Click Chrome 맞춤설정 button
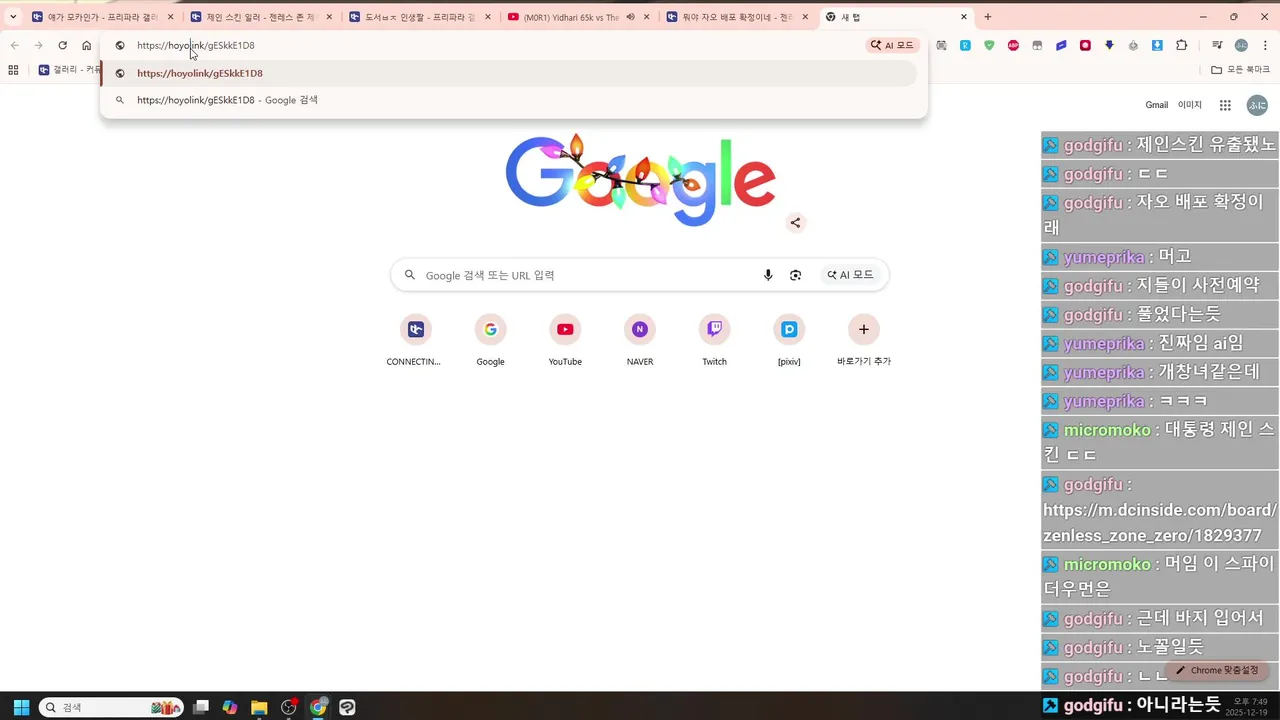This screenshot has width=1280, height=720. click(x=1217, y=670)
